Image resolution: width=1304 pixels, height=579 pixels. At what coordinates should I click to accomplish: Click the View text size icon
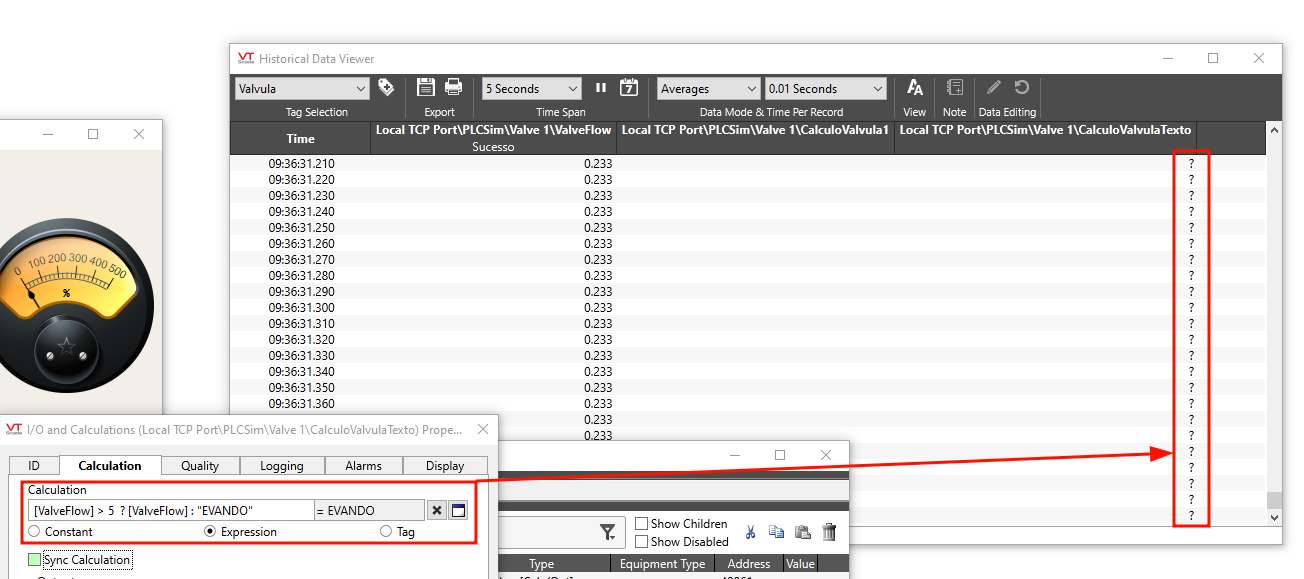(914, 88)
